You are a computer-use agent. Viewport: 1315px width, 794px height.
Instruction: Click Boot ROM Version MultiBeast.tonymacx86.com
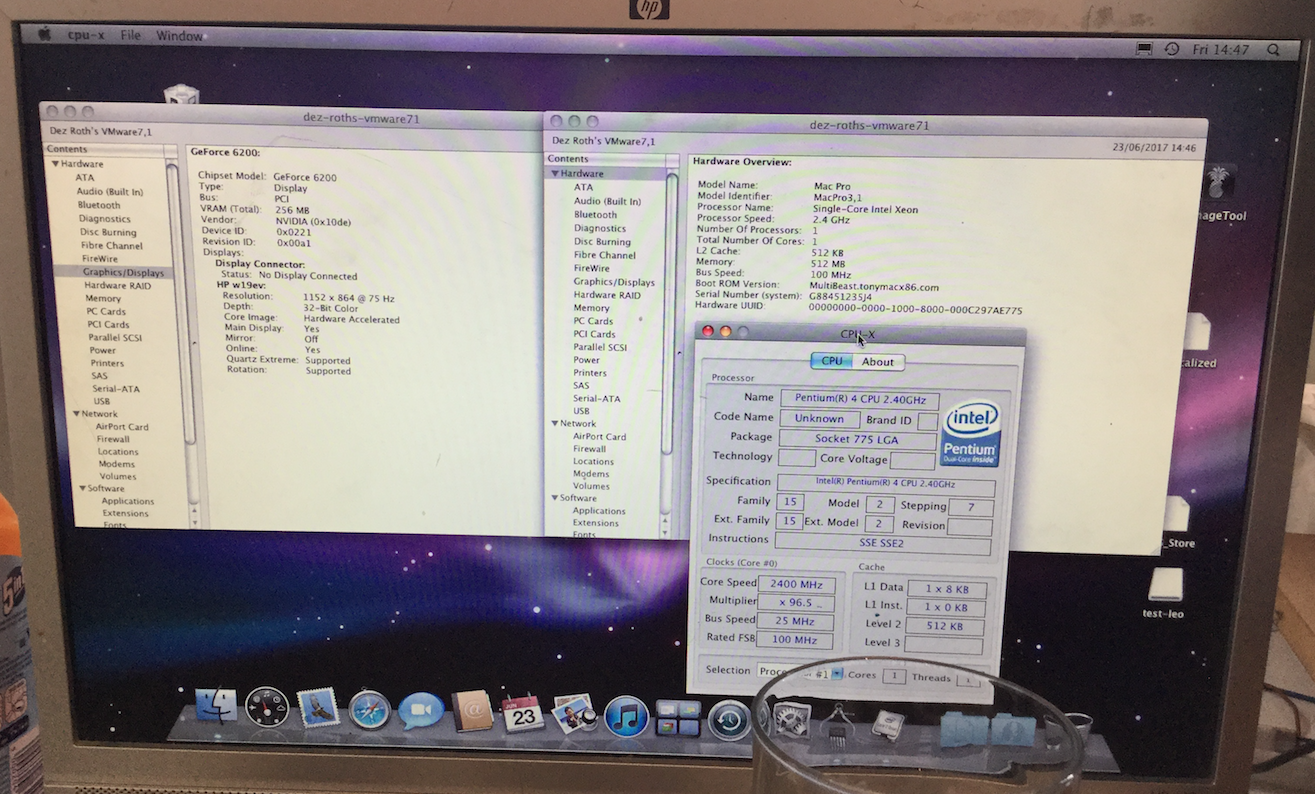tap(874, 286)
